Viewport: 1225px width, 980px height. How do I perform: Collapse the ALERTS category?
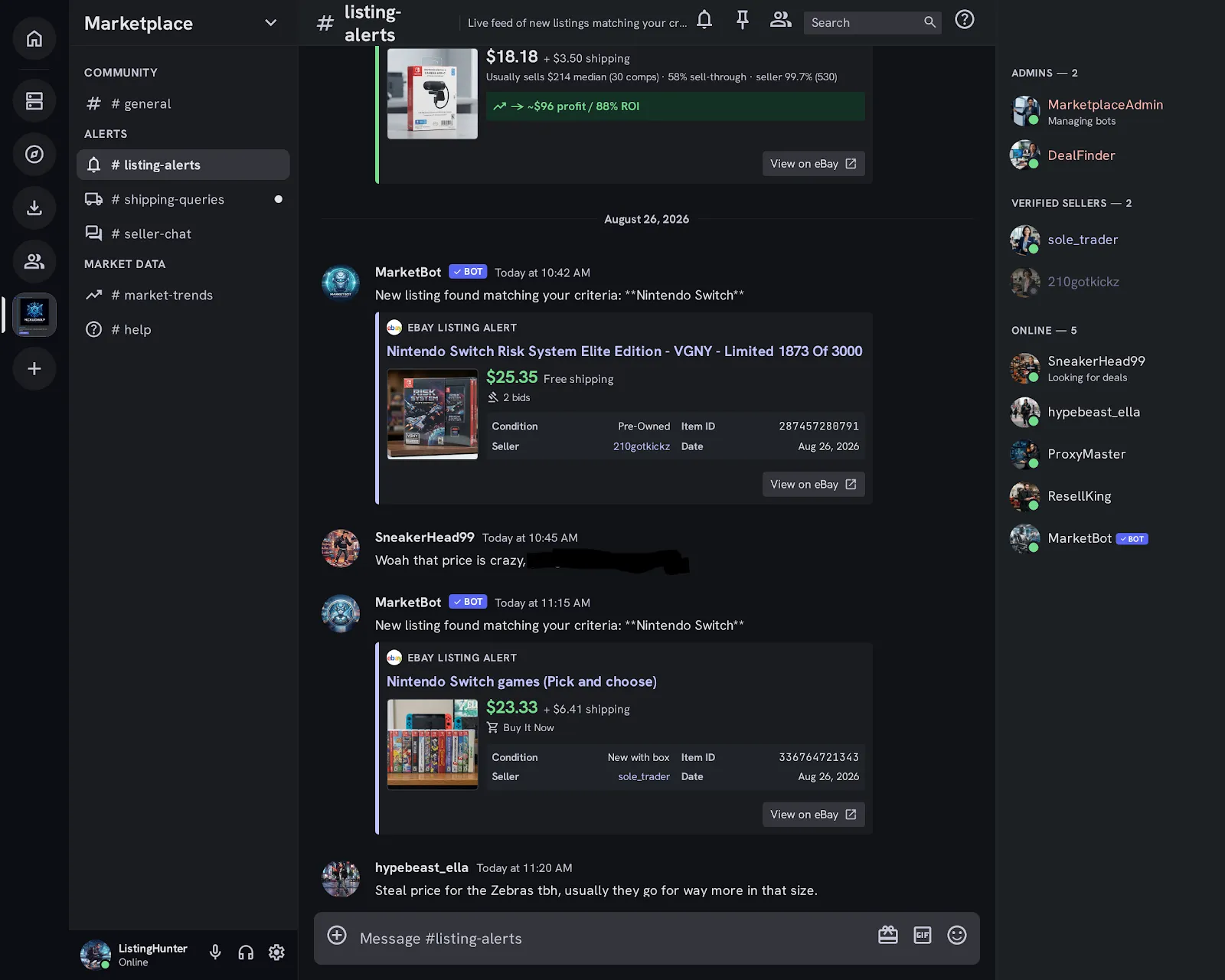point(106,133)
